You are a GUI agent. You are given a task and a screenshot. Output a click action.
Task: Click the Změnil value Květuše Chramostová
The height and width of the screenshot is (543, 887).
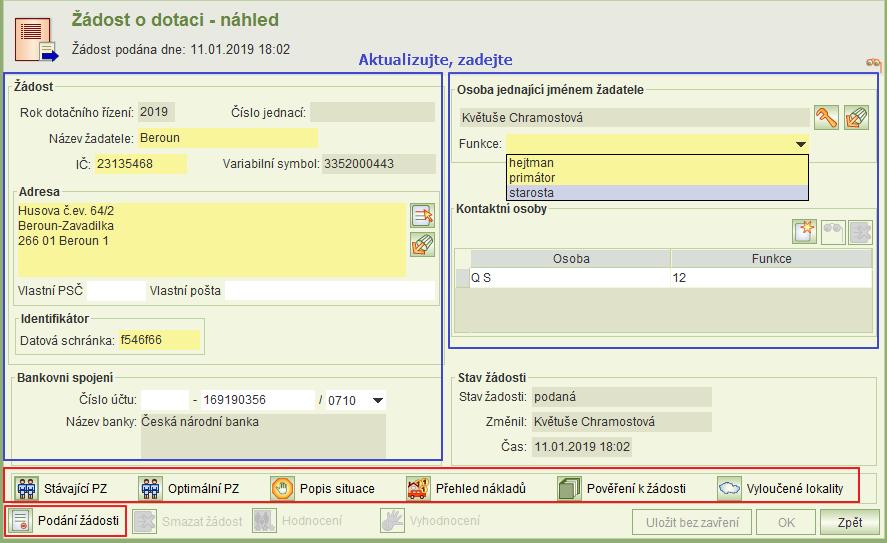tap(621, 422)
